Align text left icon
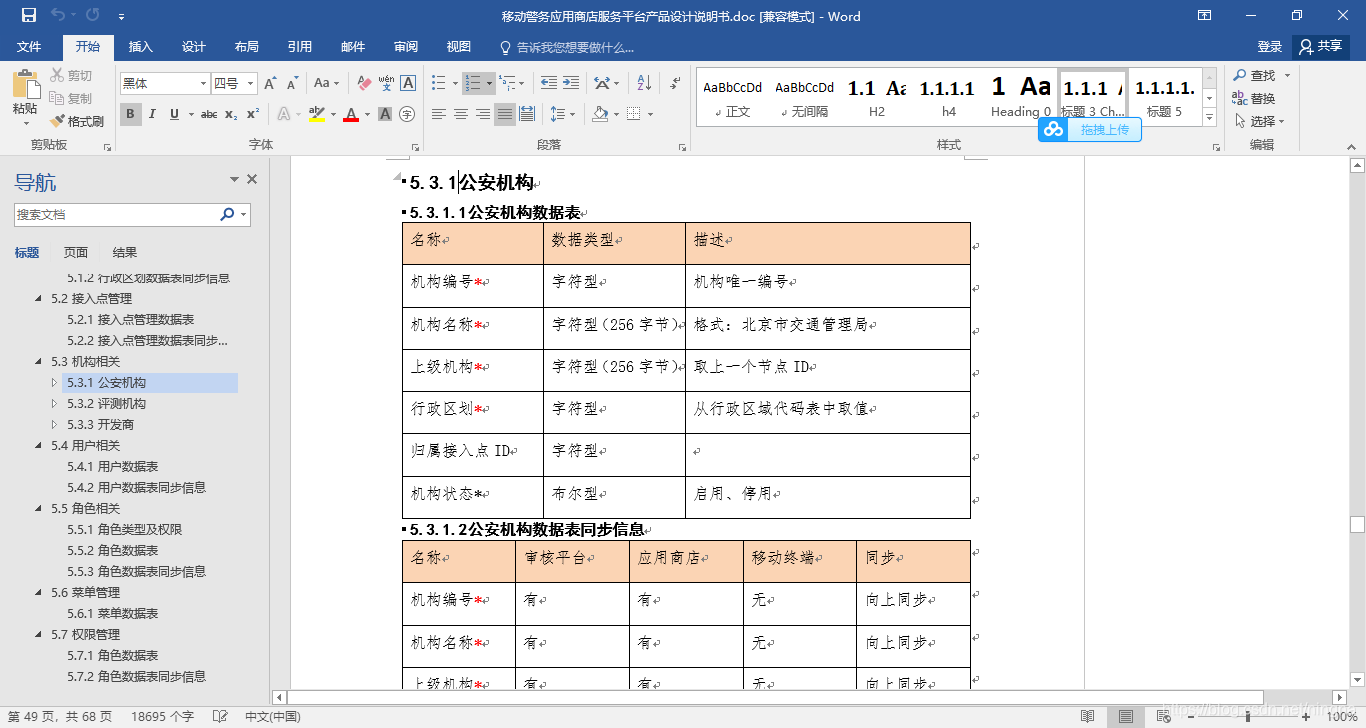Screen dimensions: 1366x728 (x=439, y=114)
